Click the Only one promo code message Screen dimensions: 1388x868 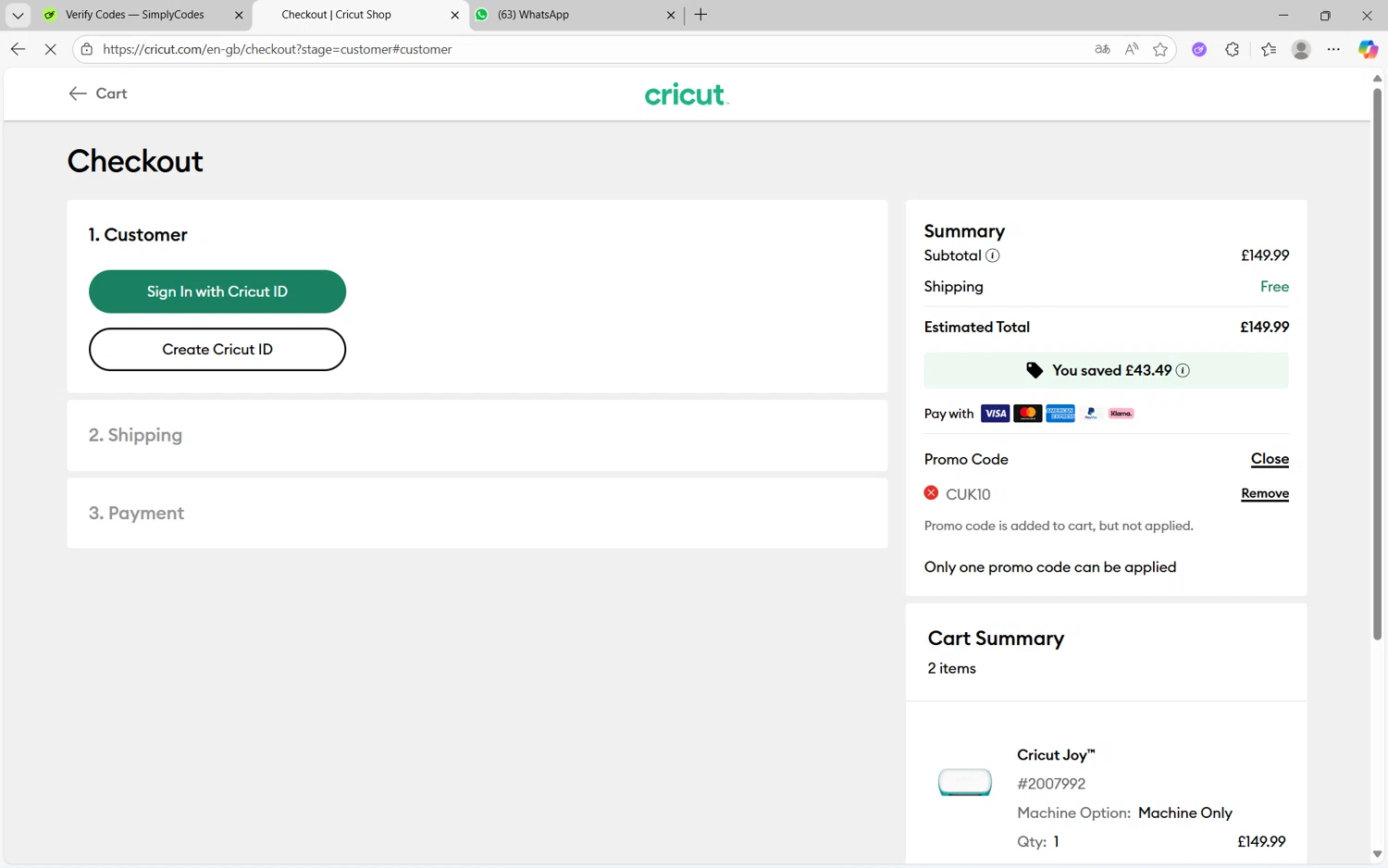point(1050,567)
